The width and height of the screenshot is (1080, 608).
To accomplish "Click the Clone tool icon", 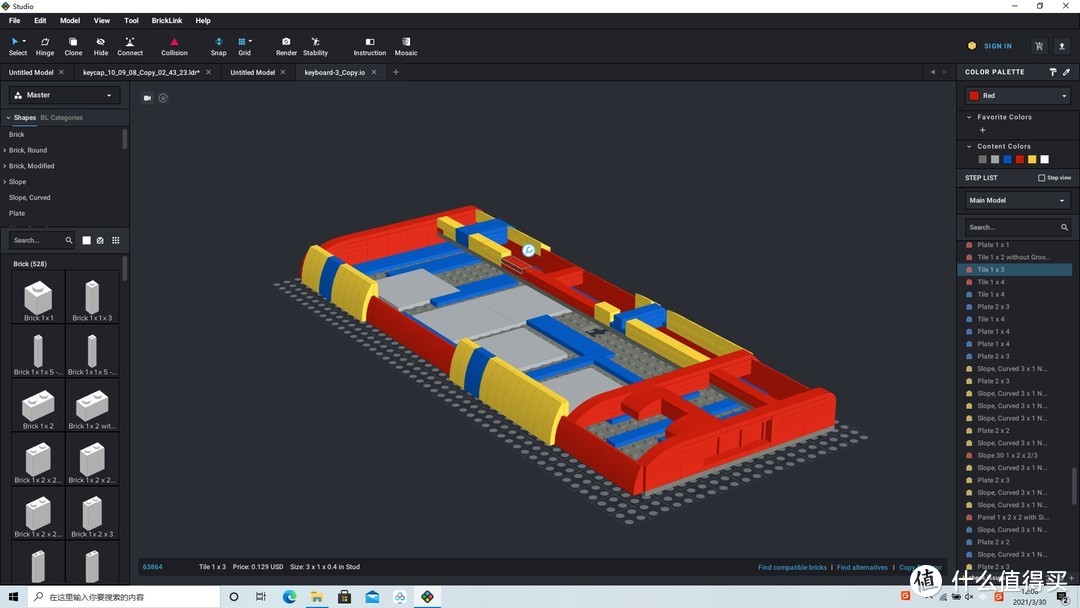I will click(x=73, y=46).
